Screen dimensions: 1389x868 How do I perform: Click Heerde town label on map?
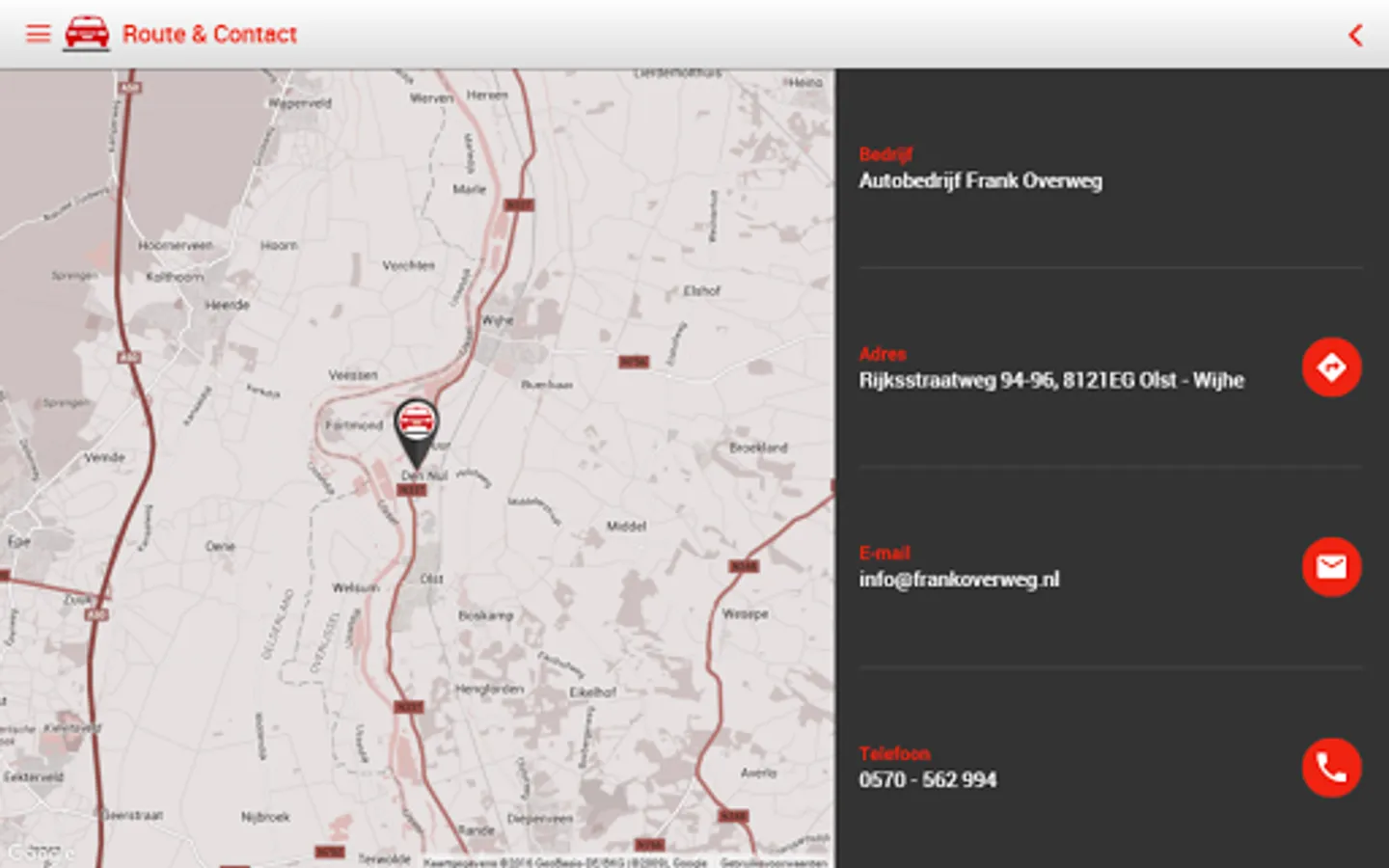[228, 305]
